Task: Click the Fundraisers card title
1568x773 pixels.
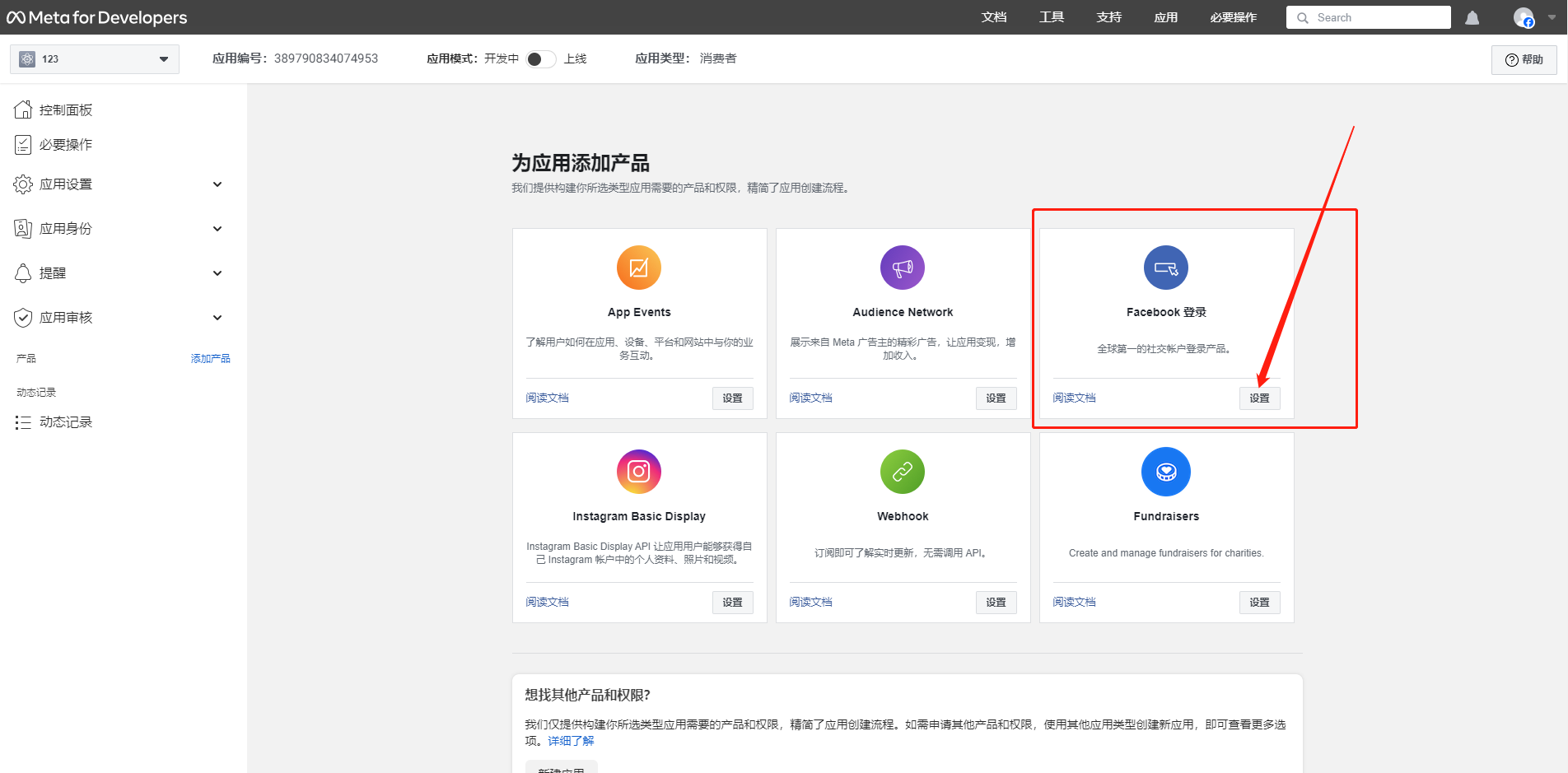Action: point(1166,517)
